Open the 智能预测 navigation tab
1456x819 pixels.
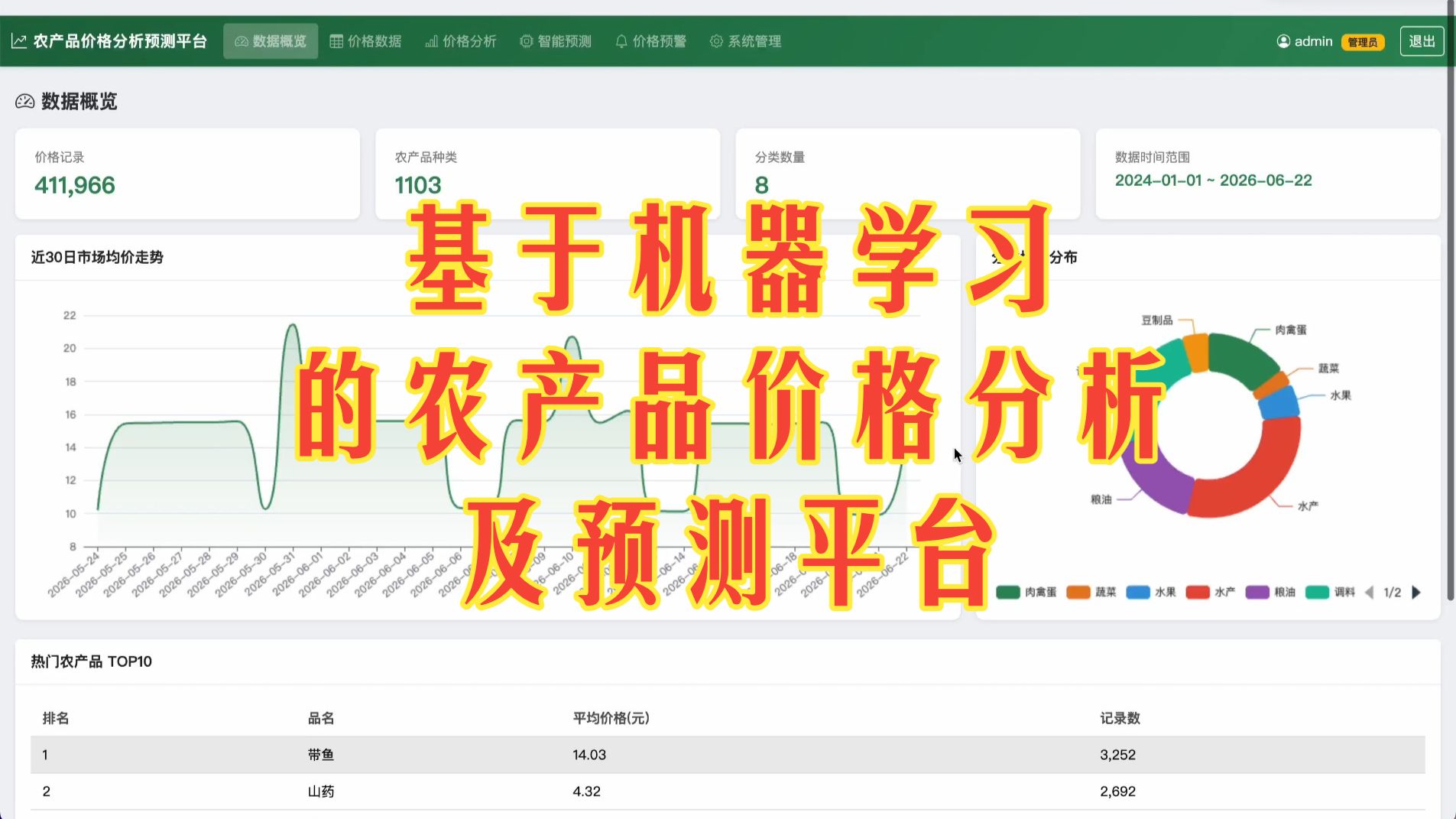tap(556, 41)
